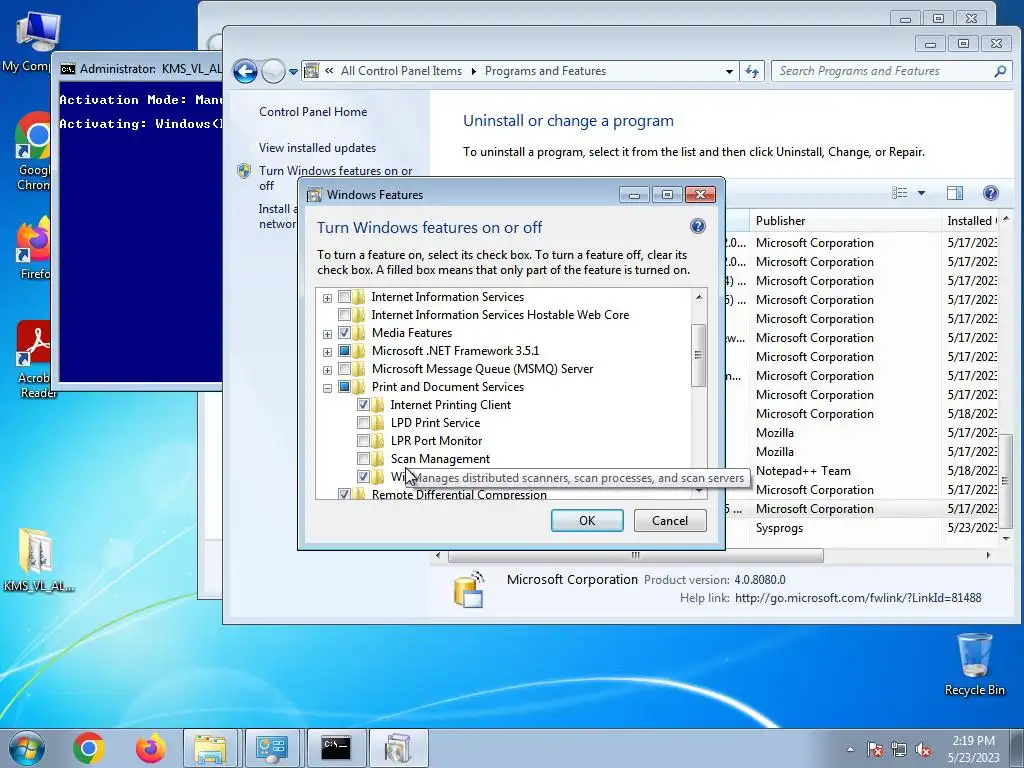
Task: Open the Programs and Features help icon
Action: point(990,193)
